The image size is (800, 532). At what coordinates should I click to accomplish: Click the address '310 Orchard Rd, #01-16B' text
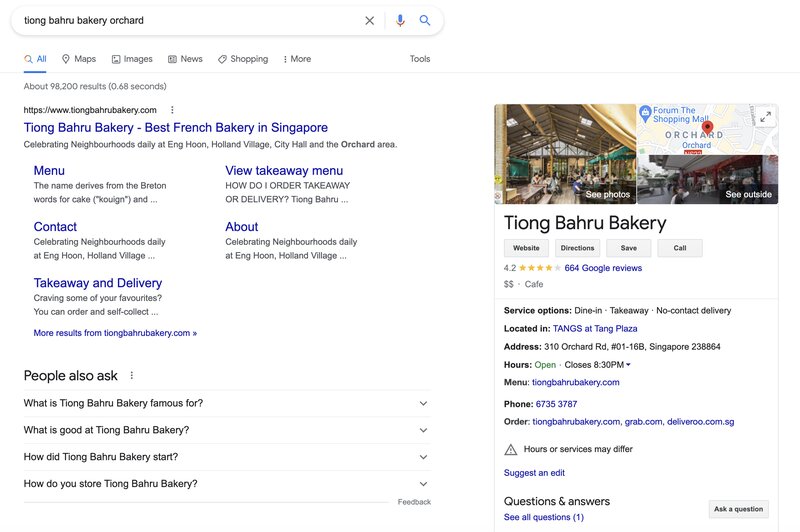pyautogui.click(x=595, y=347)
